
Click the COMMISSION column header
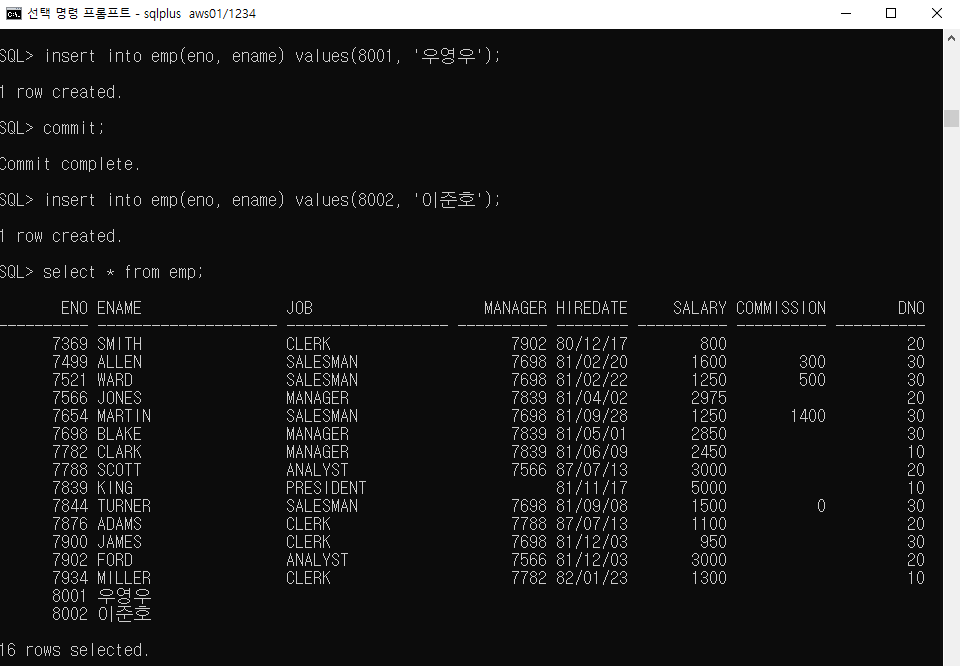[x=781, y=308]
